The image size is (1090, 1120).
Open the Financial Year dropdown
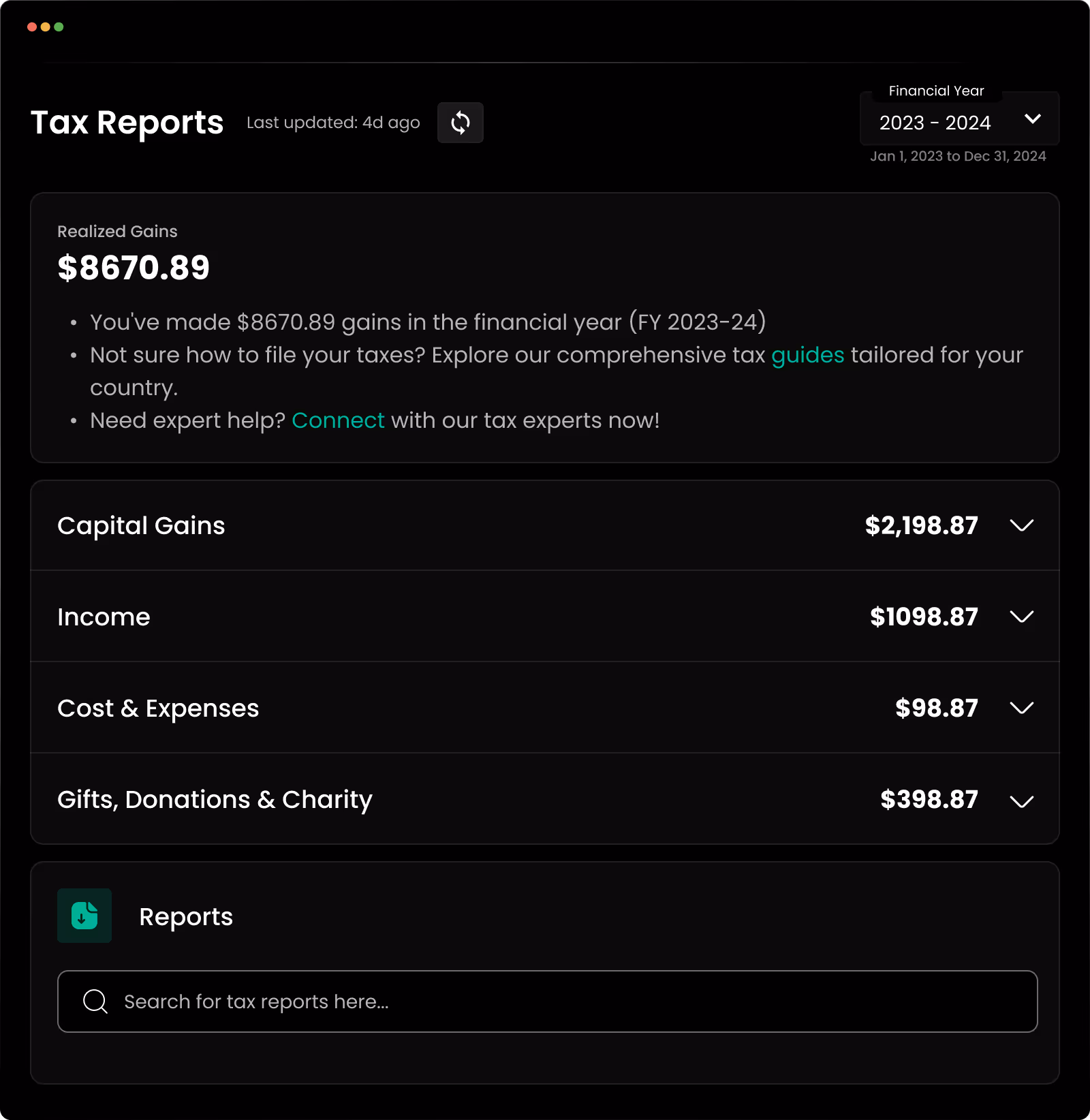tap(1033, 119)
